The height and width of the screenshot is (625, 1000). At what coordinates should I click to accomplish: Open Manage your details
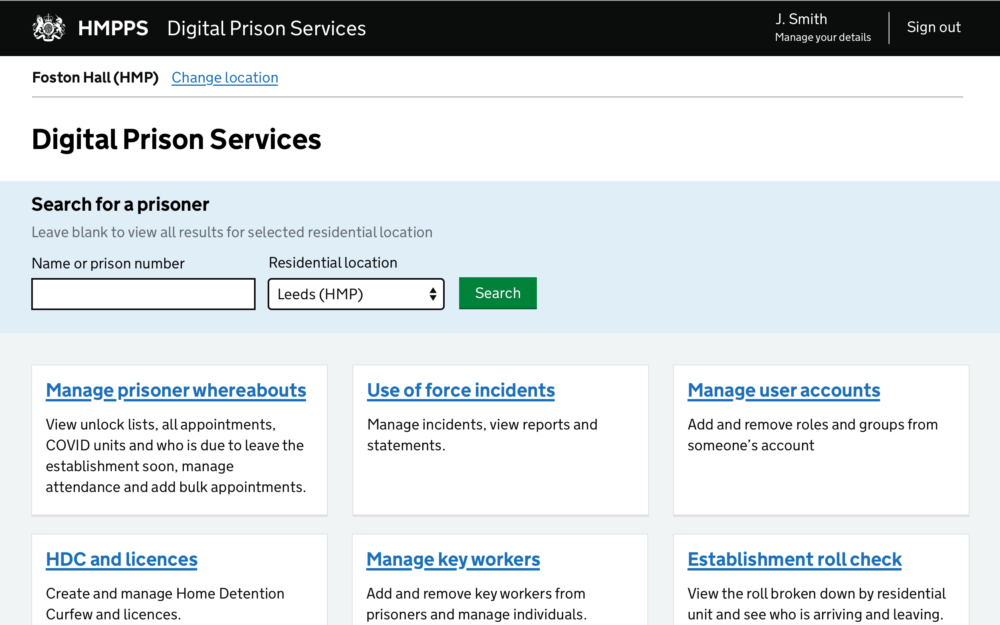tap(822, 37)
